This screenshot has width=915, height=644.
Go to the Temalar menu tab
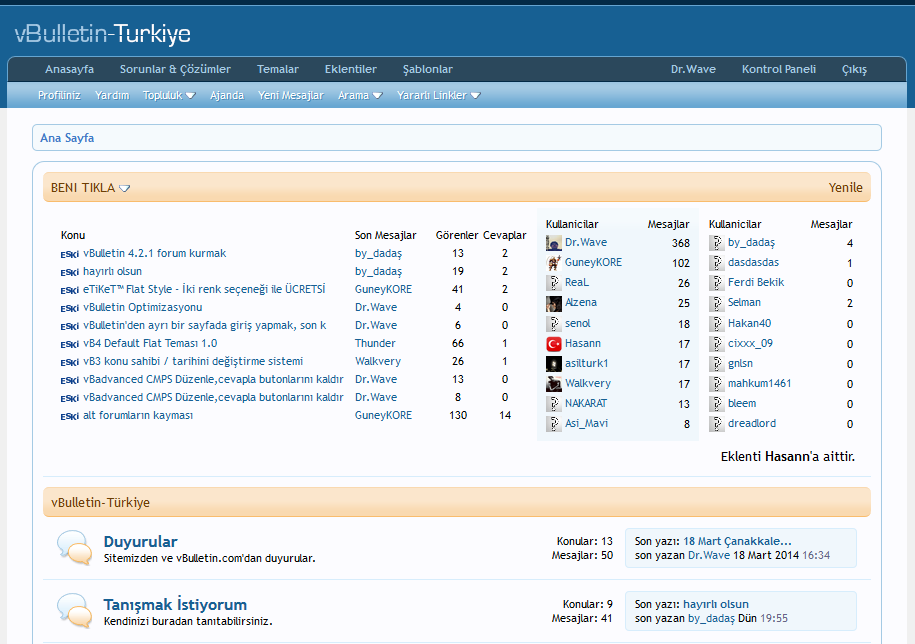(x=278, y=69)
